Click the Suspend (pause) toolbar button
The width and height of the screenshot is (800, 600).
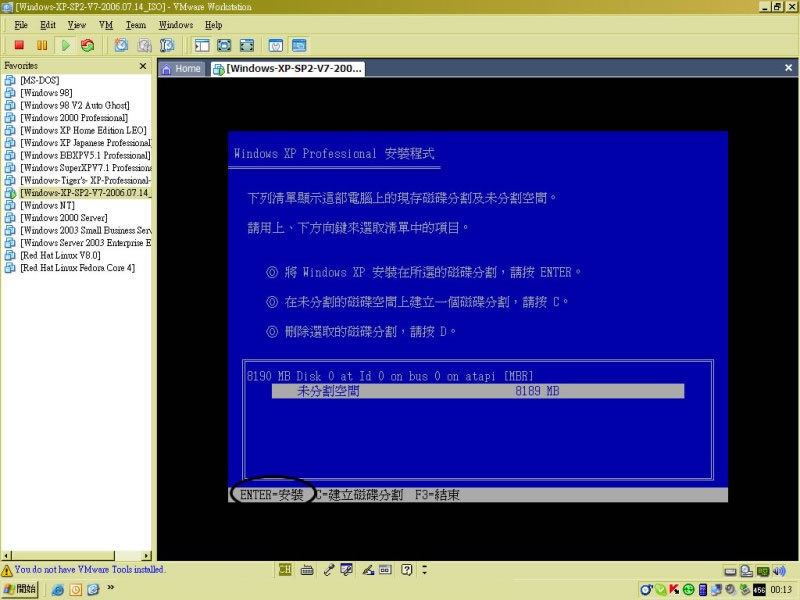tap(42, 45)
